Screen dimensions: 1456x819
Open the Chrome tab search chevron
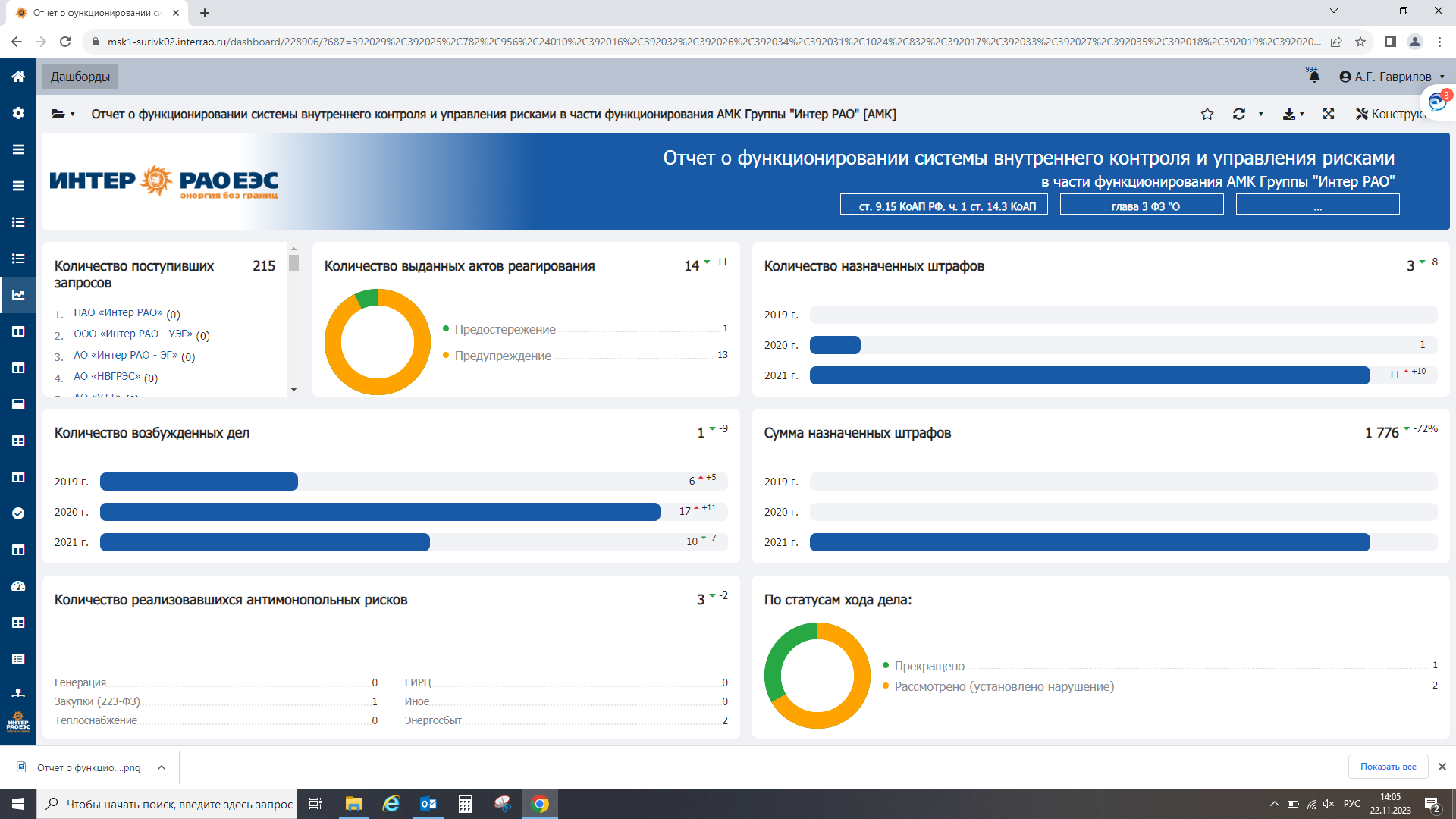[x=1334, y=11]
